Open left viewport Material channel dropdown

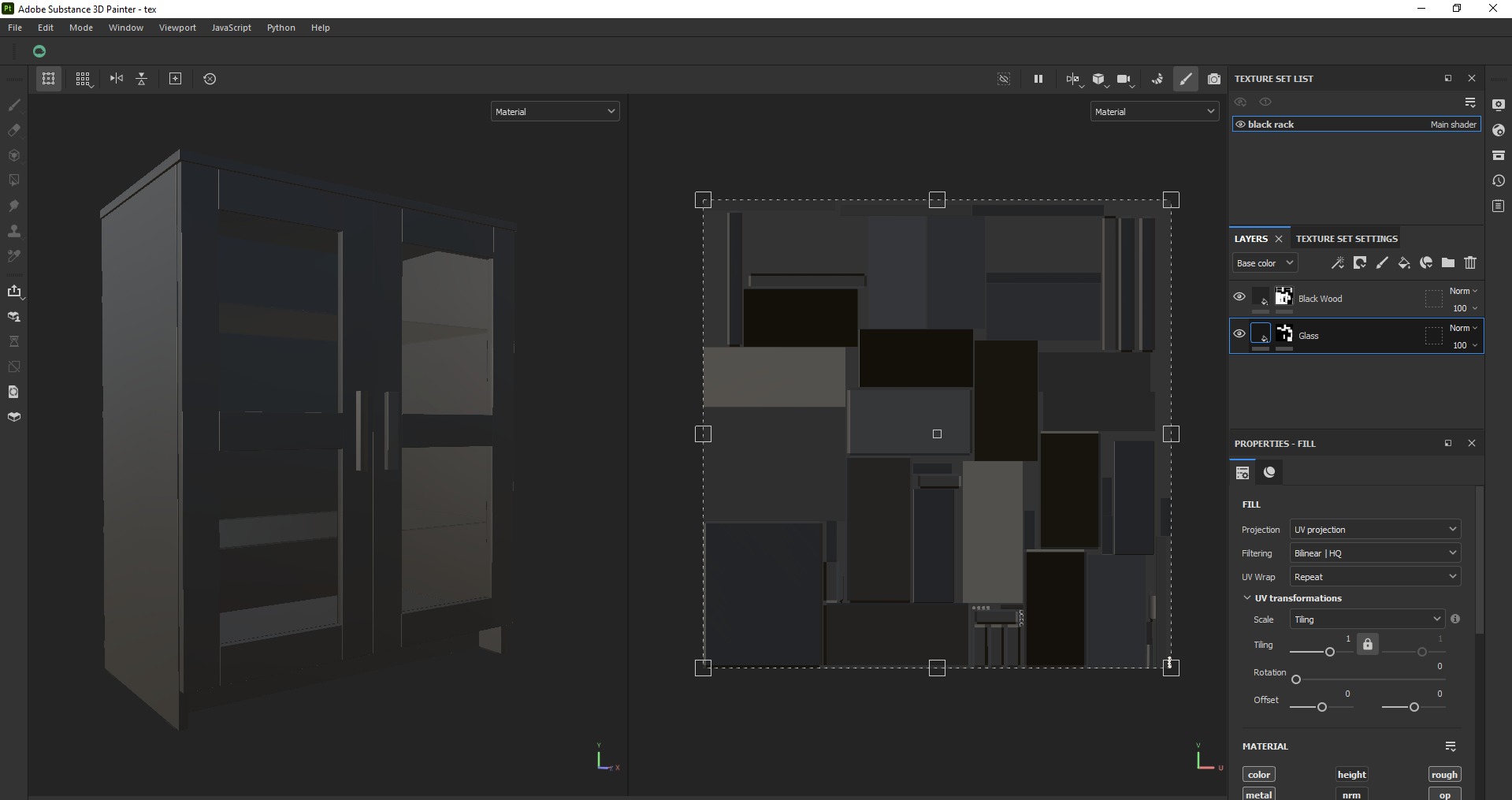[555, 112]
